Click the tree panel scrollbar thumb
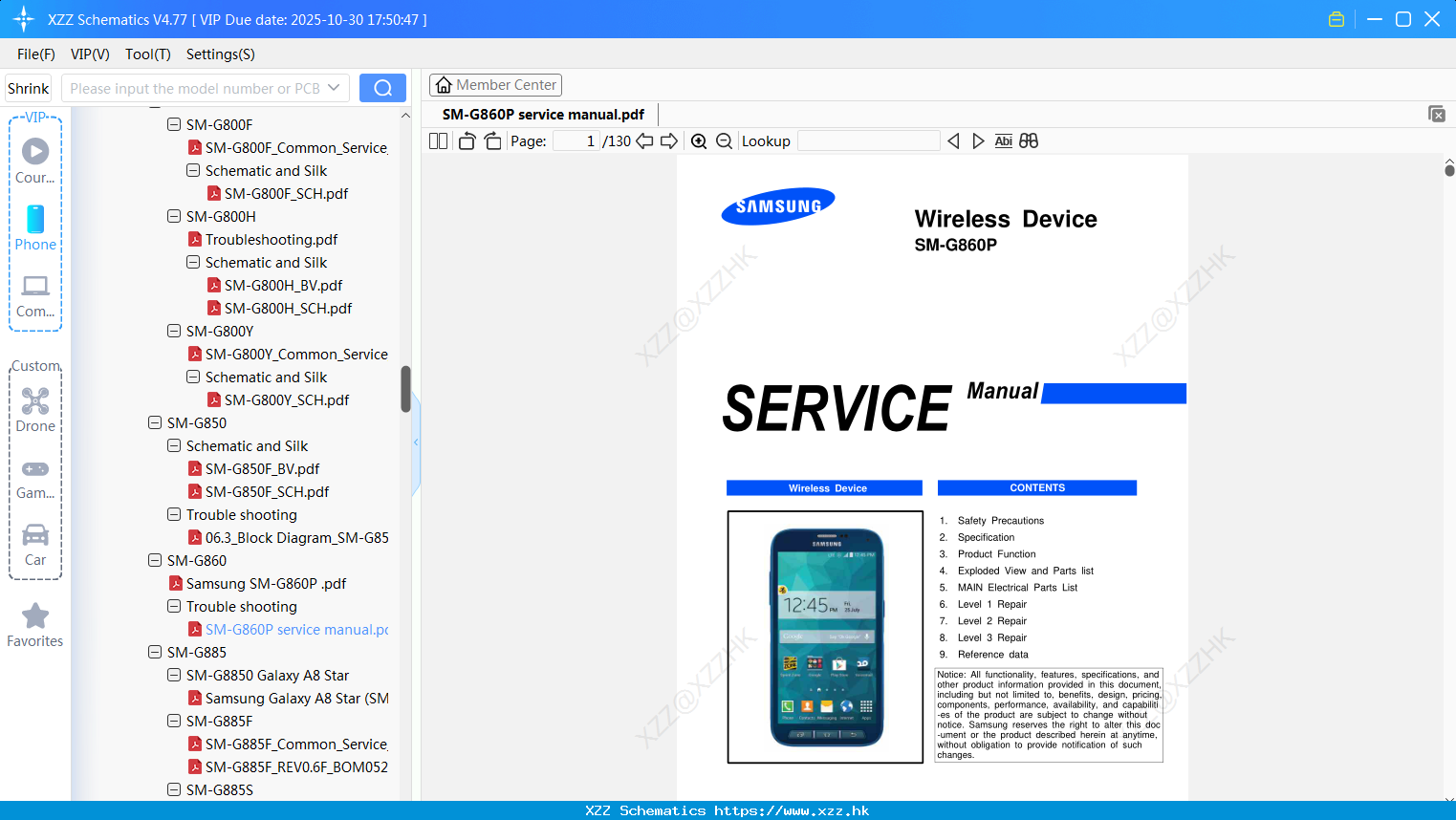The image size is (1456, 820). (405, 389)
